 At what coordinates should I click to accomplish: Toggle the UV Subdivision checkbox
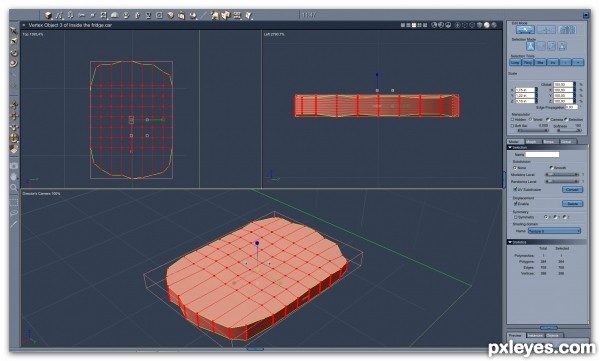coord(515,189)
